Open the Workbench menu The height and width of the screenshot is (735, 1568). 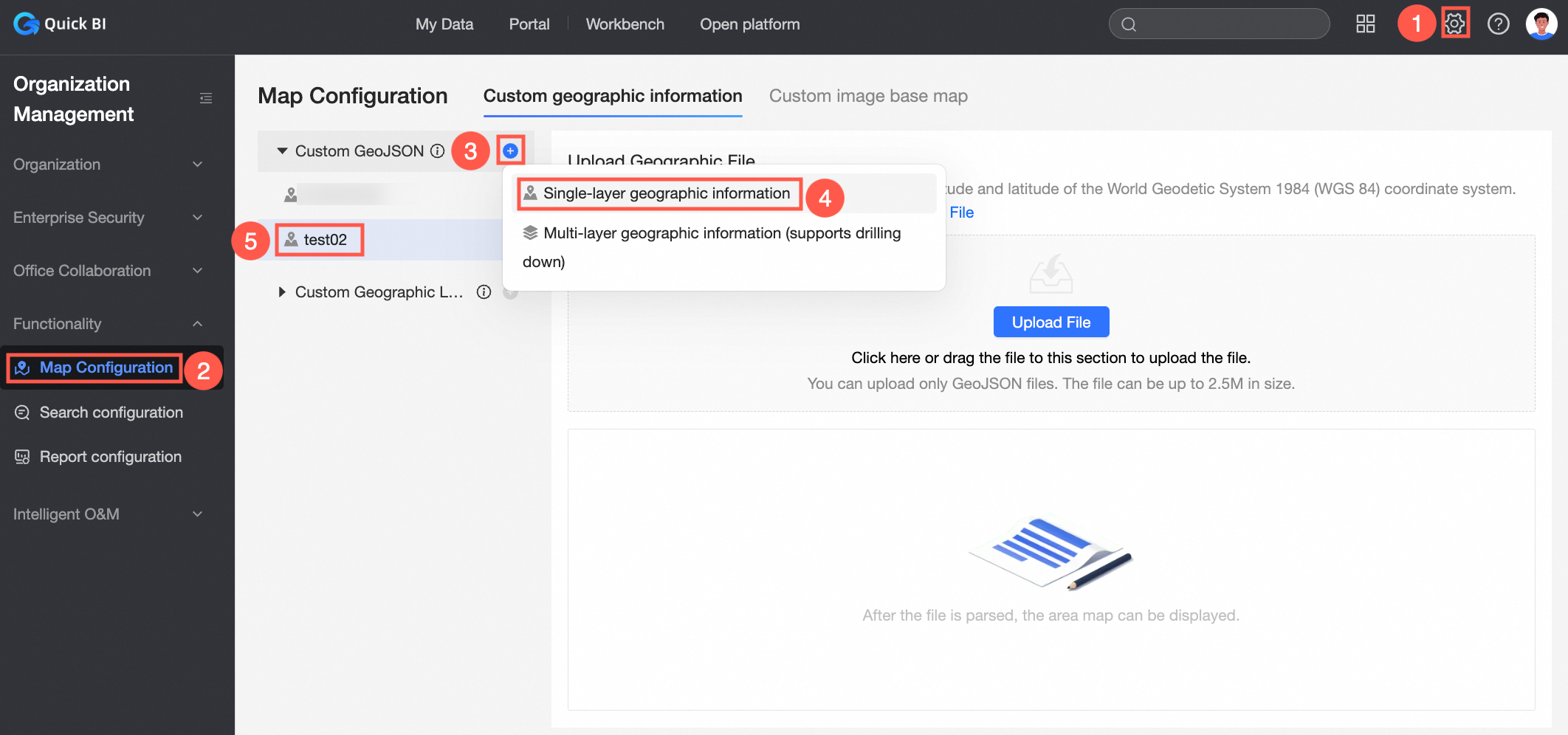pos(625,24)
